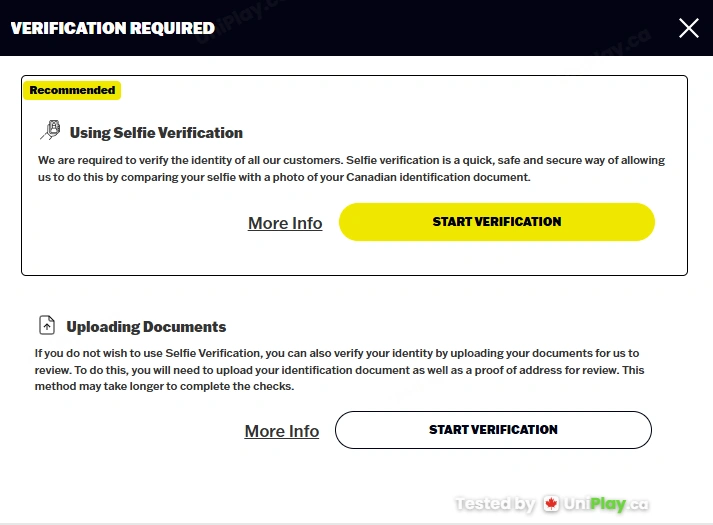Click the Verification Required title text
The width and height of the screenshot is (713, 525).
pos(112,28)
